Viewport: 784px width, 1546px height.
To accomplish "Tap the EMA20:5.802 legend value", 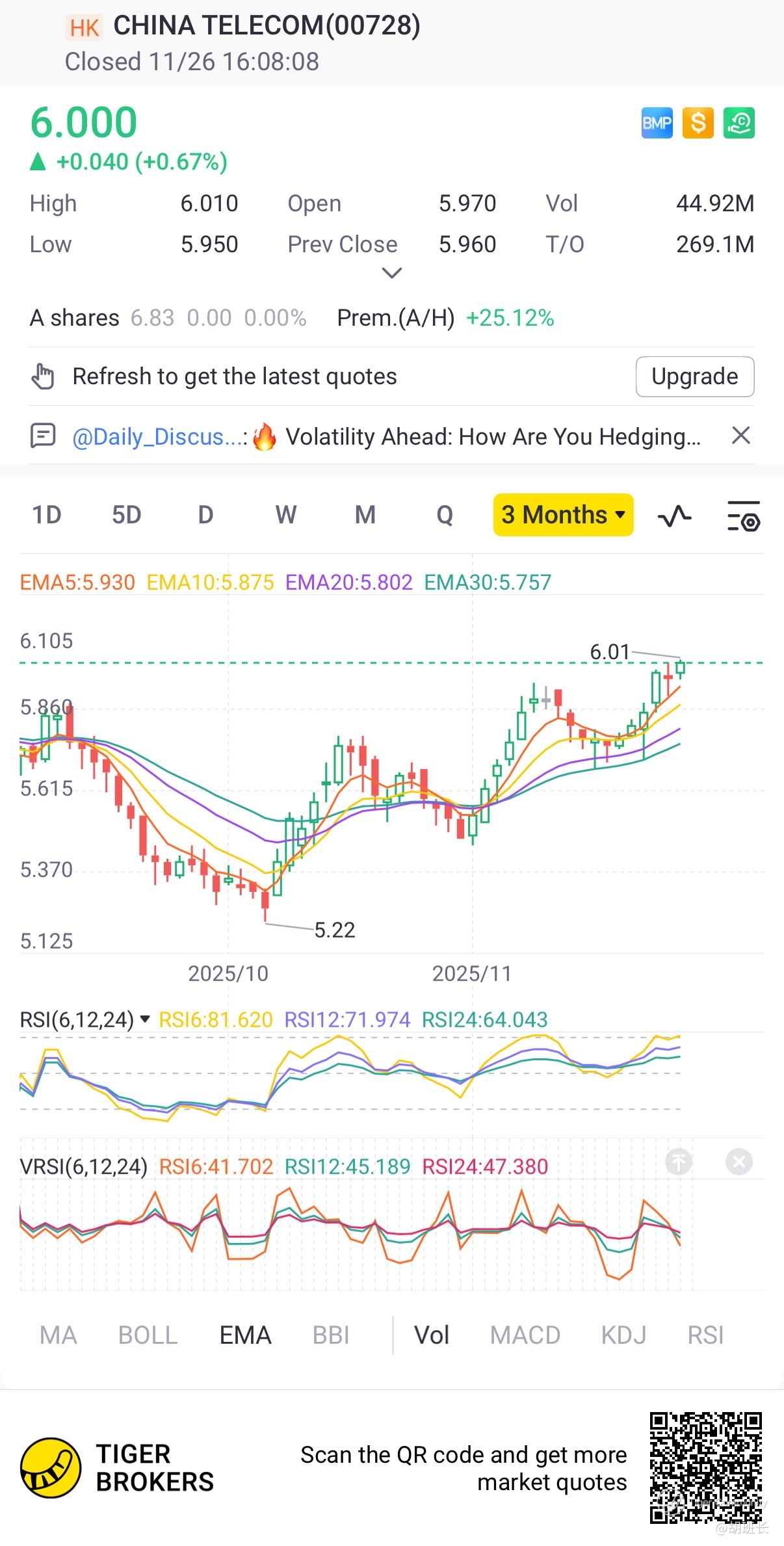I will click(349, 582).
